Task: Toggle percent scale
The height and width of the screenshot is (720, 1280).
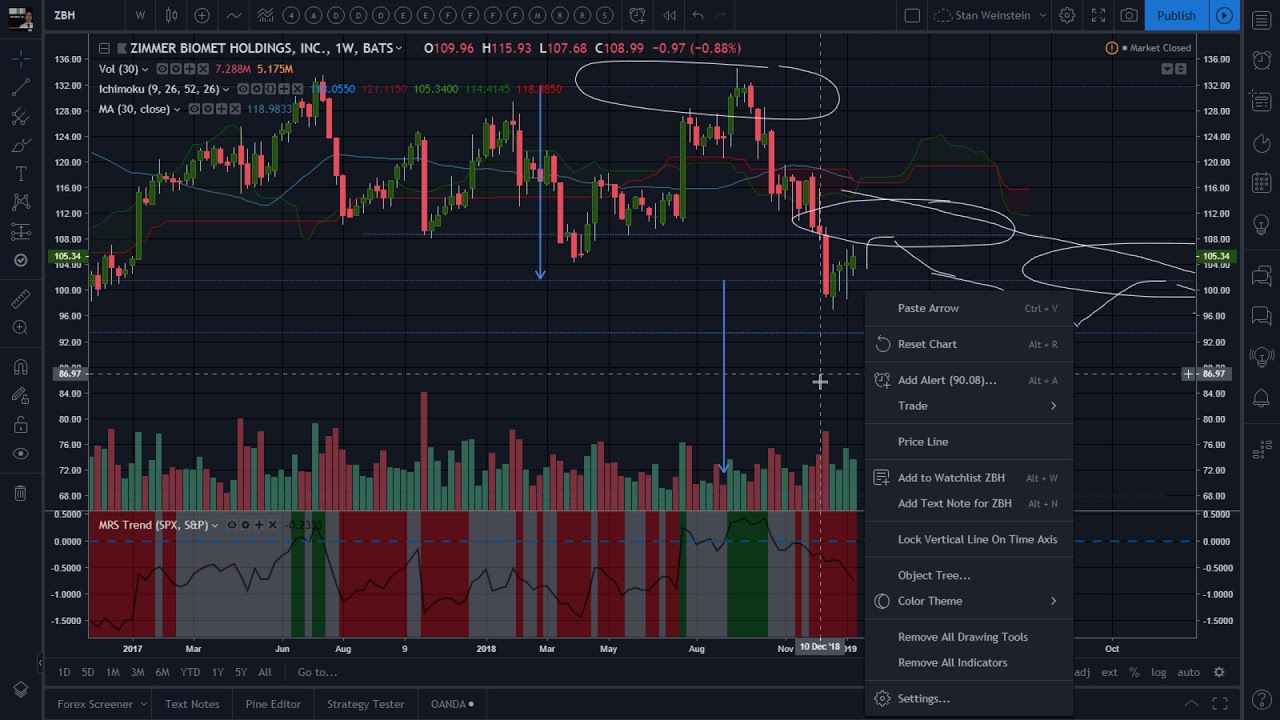Action: pos(1134,672)
